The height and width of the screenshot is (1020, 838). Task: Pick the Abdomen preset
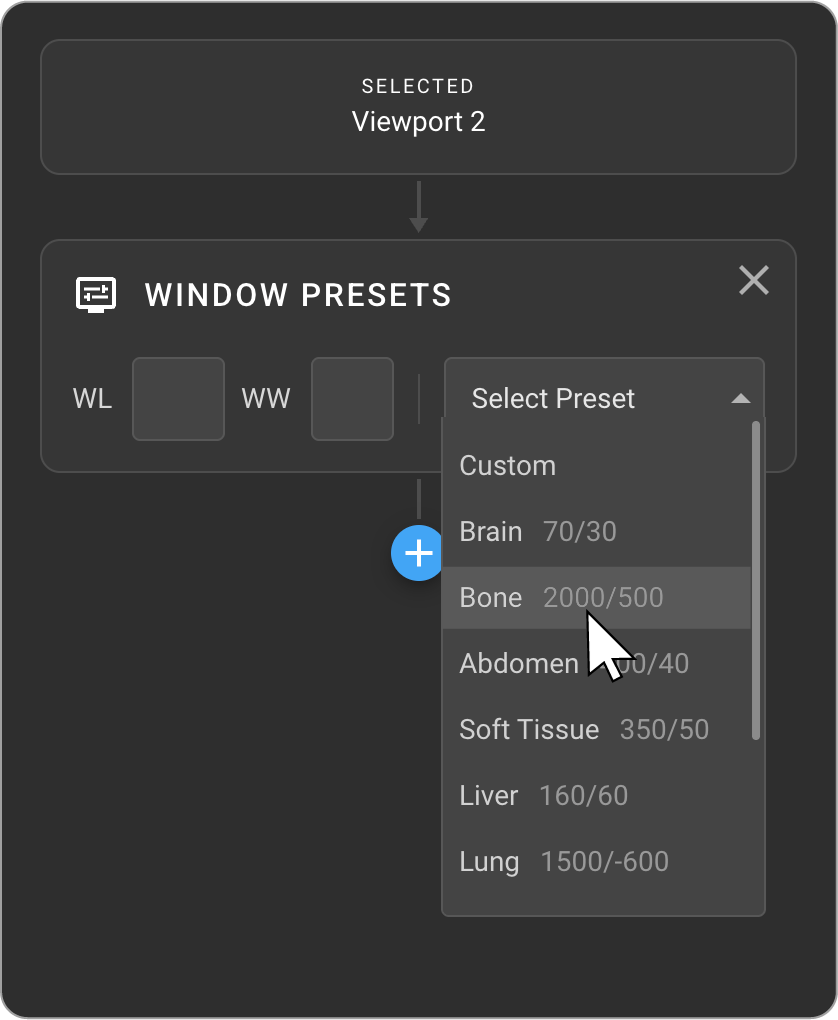(x=518, y=664)
